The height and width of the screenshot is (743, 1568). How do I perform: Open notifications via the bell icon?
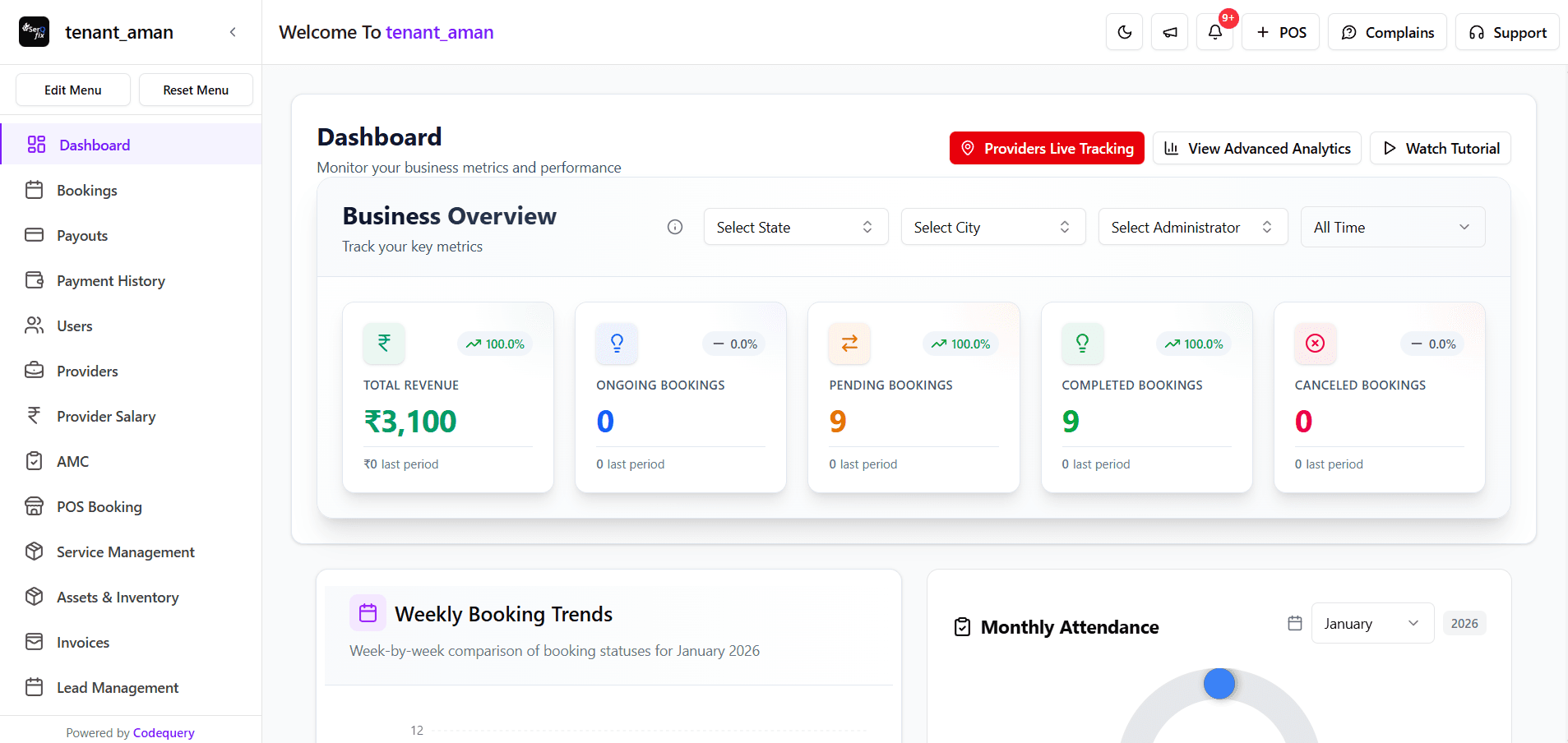coord(1215,32)
